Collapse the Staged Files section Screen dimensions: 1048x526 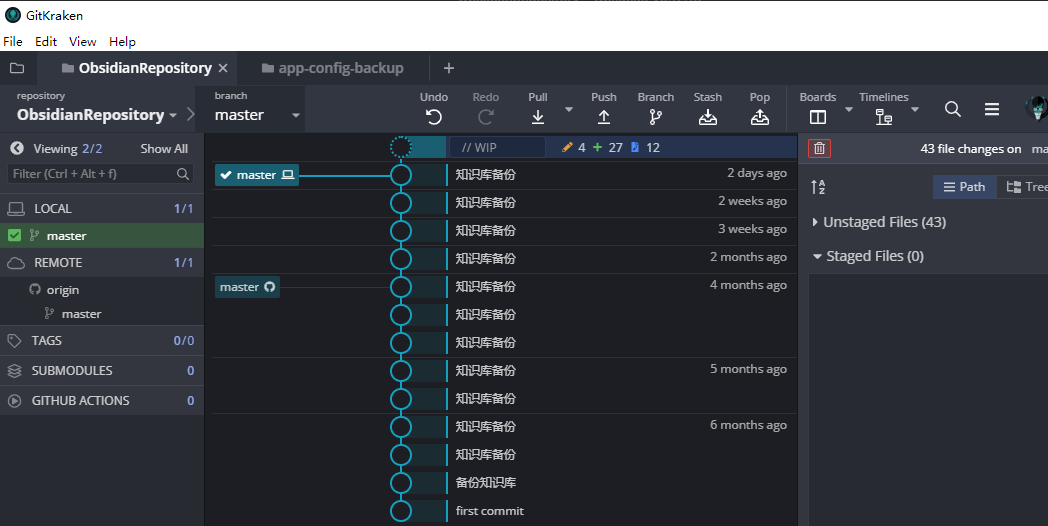pos(817,257)
